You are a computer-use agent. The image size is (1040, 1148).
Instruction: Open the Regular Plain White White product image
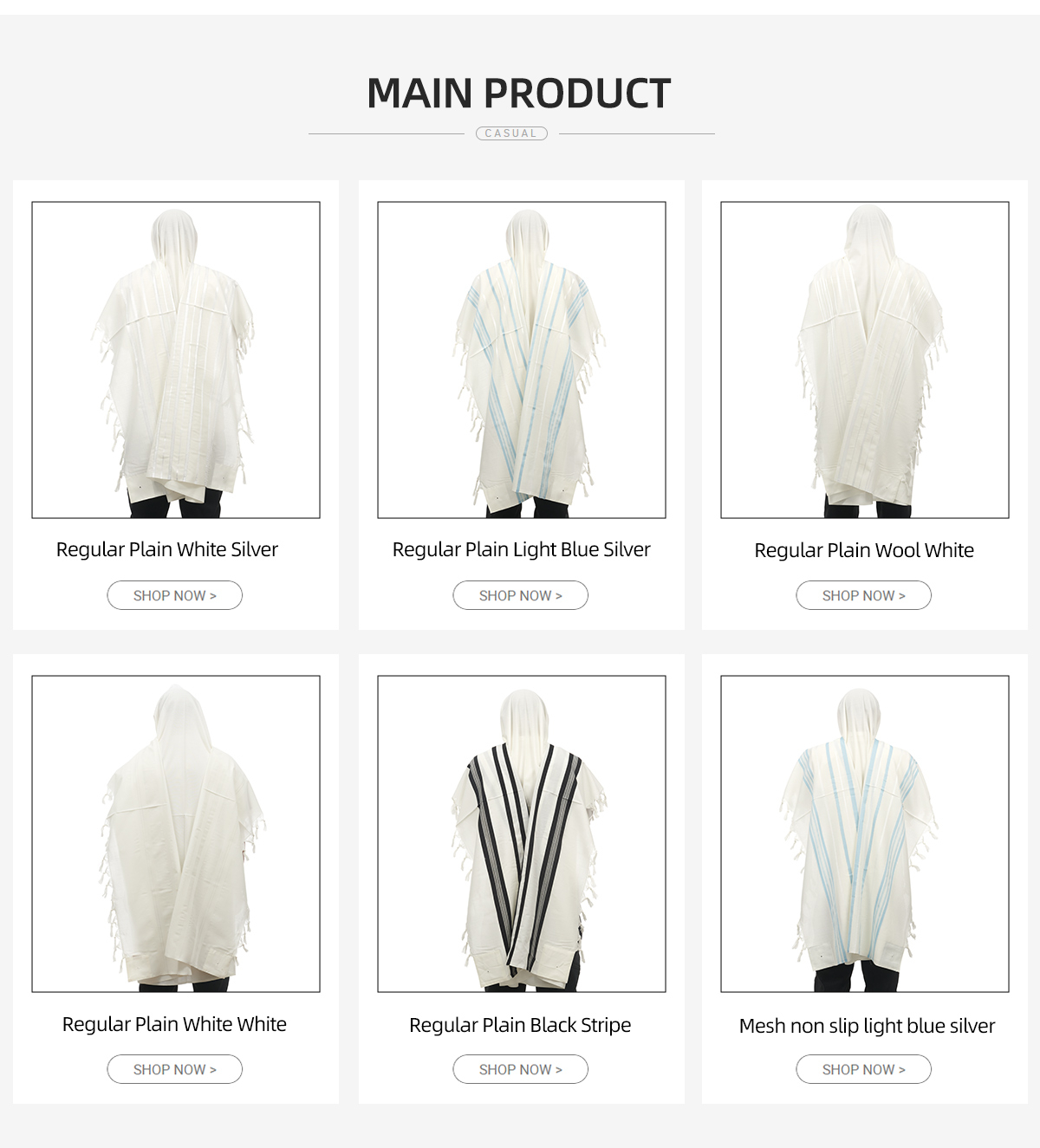click(x=176, y=833)
